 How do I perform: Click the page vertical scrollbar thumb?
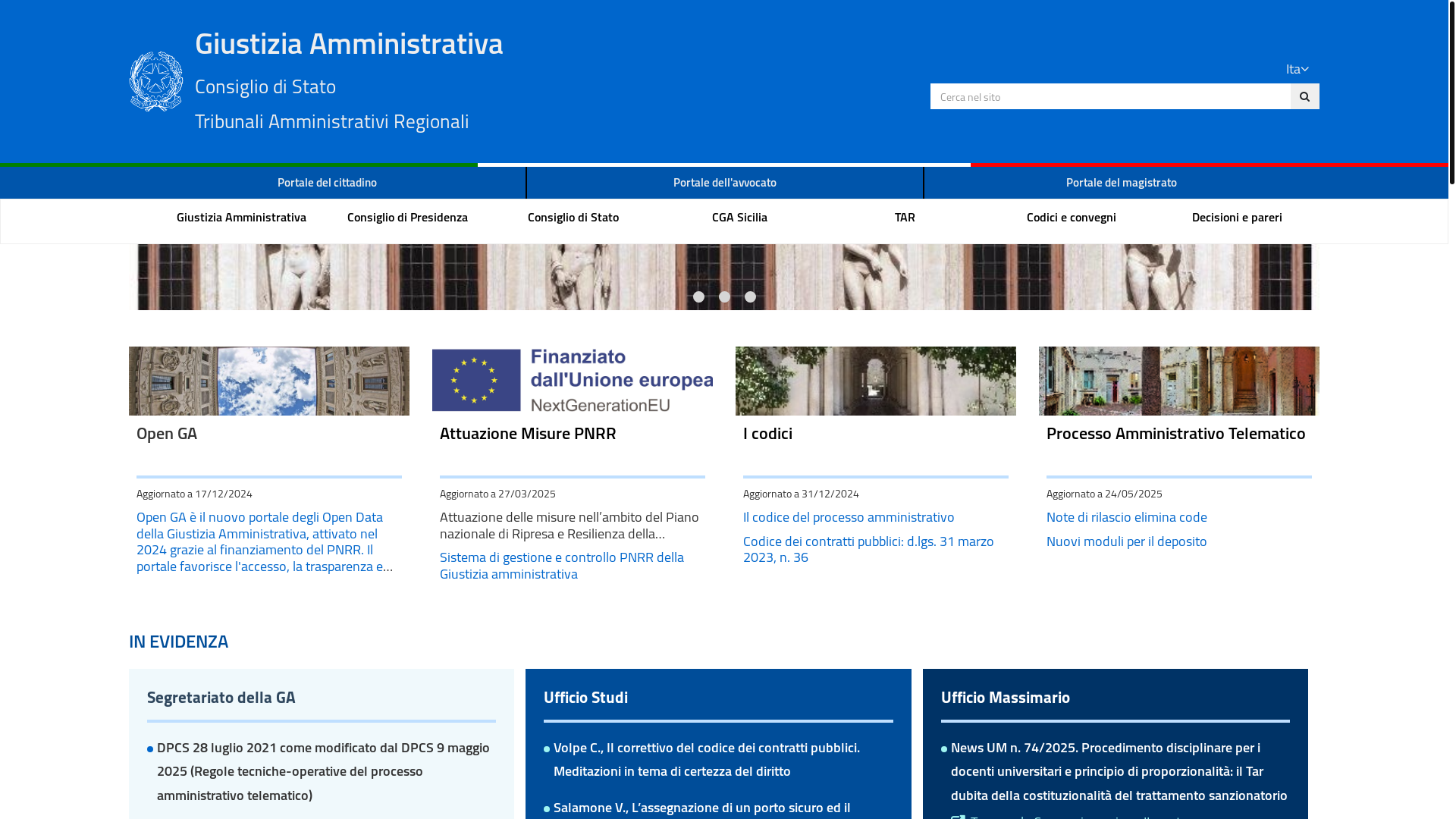click(x=1451, y=92)
